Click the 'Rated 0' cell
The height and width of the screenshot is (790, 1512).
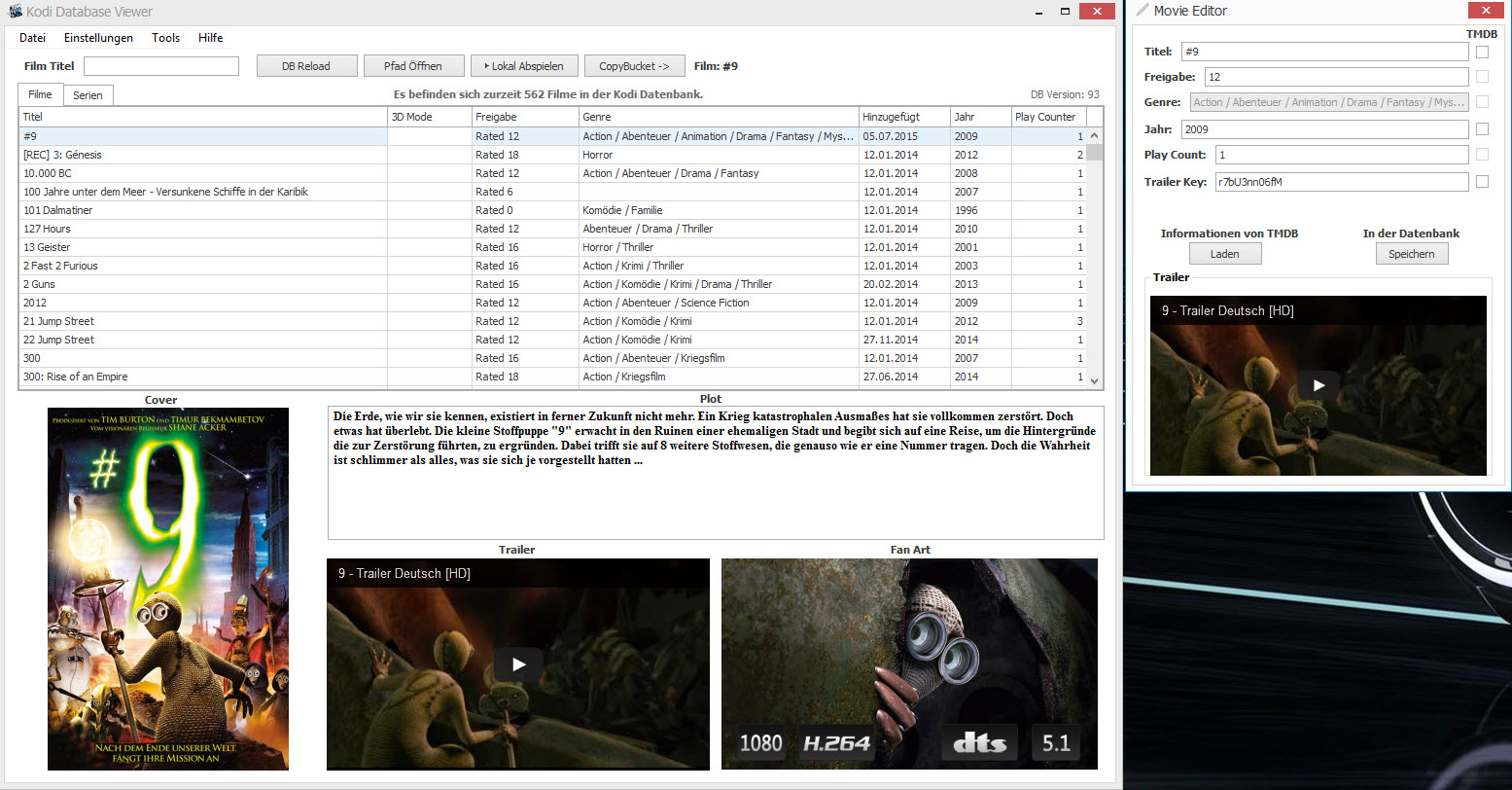pos(525,210)
